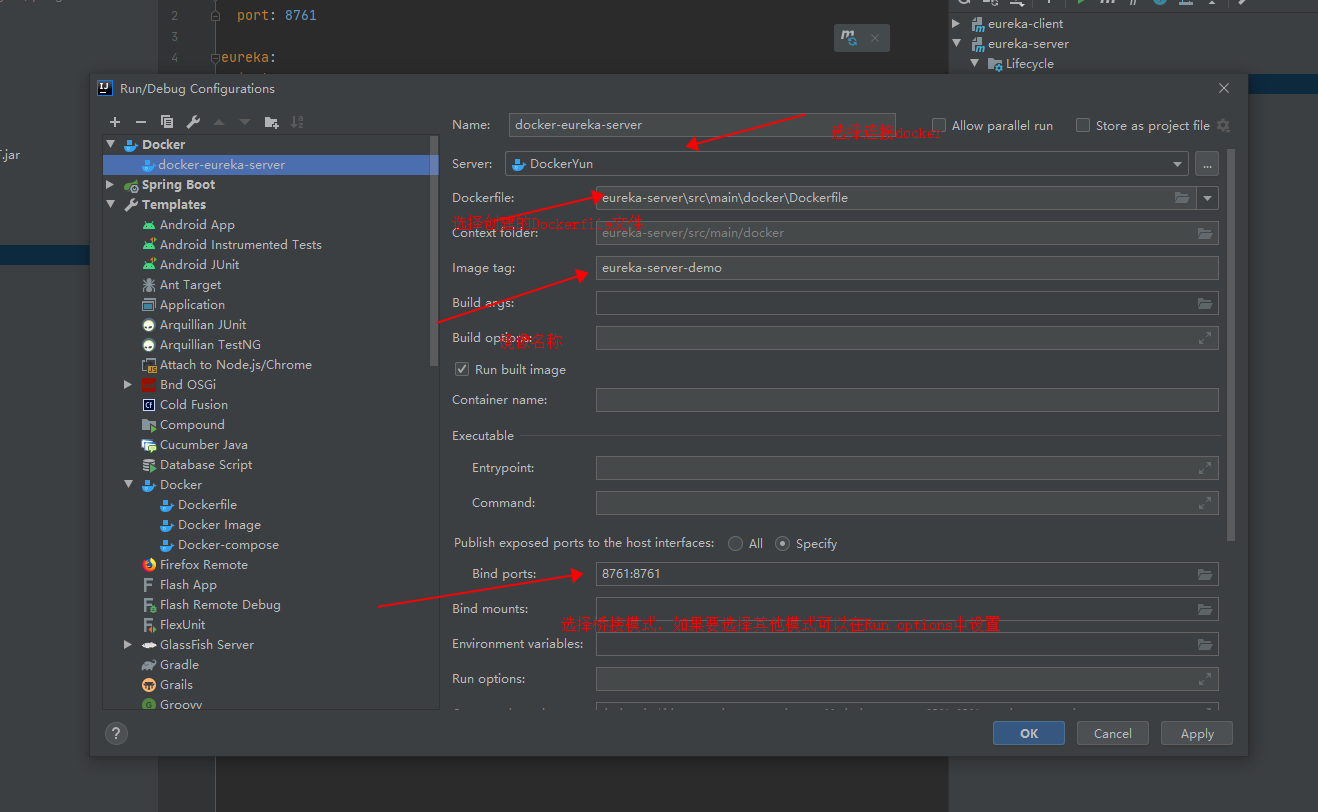Select Dockerfile template item

tap(207, 505)
